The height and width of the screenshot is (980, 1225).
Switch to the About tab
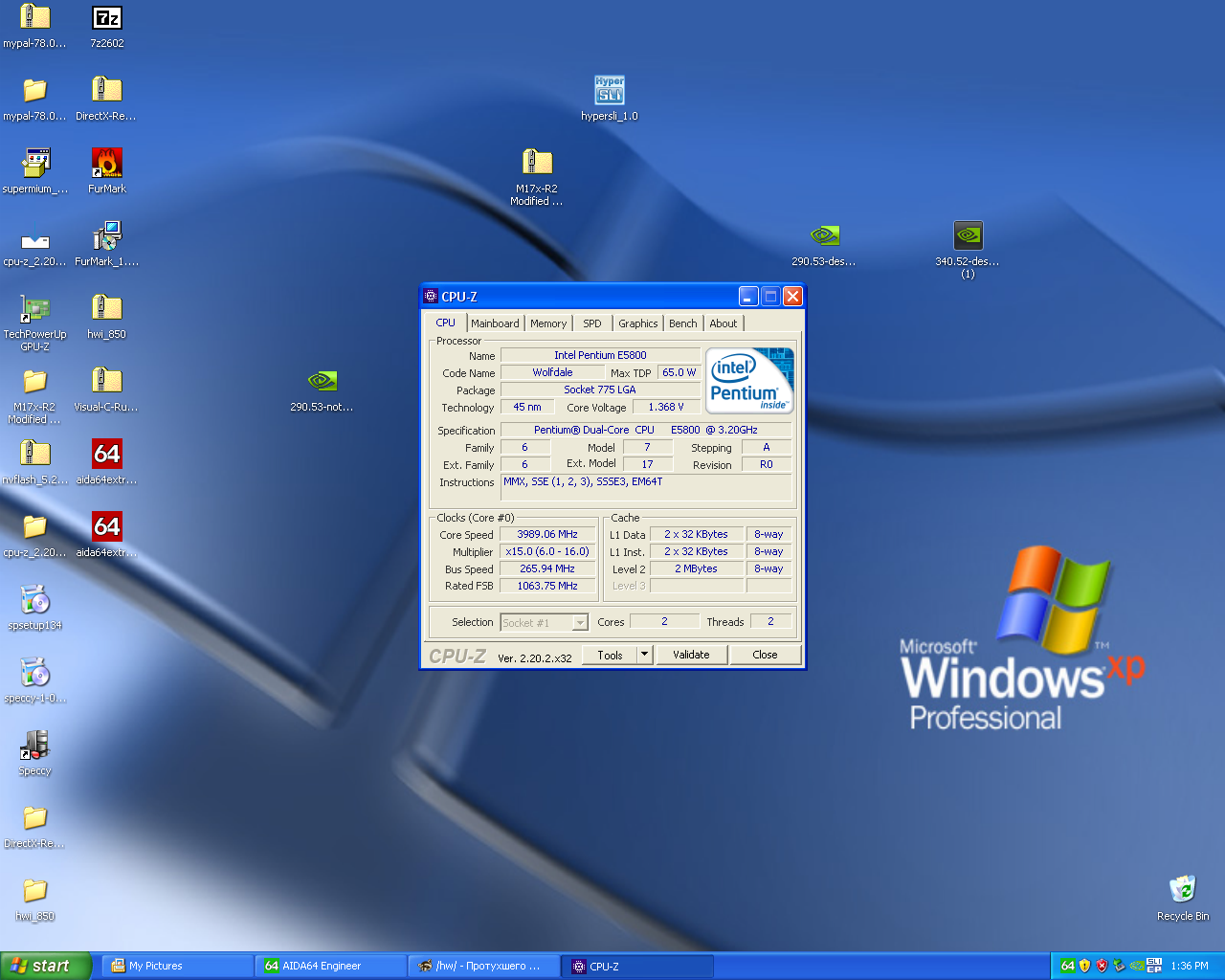[724, 323]
